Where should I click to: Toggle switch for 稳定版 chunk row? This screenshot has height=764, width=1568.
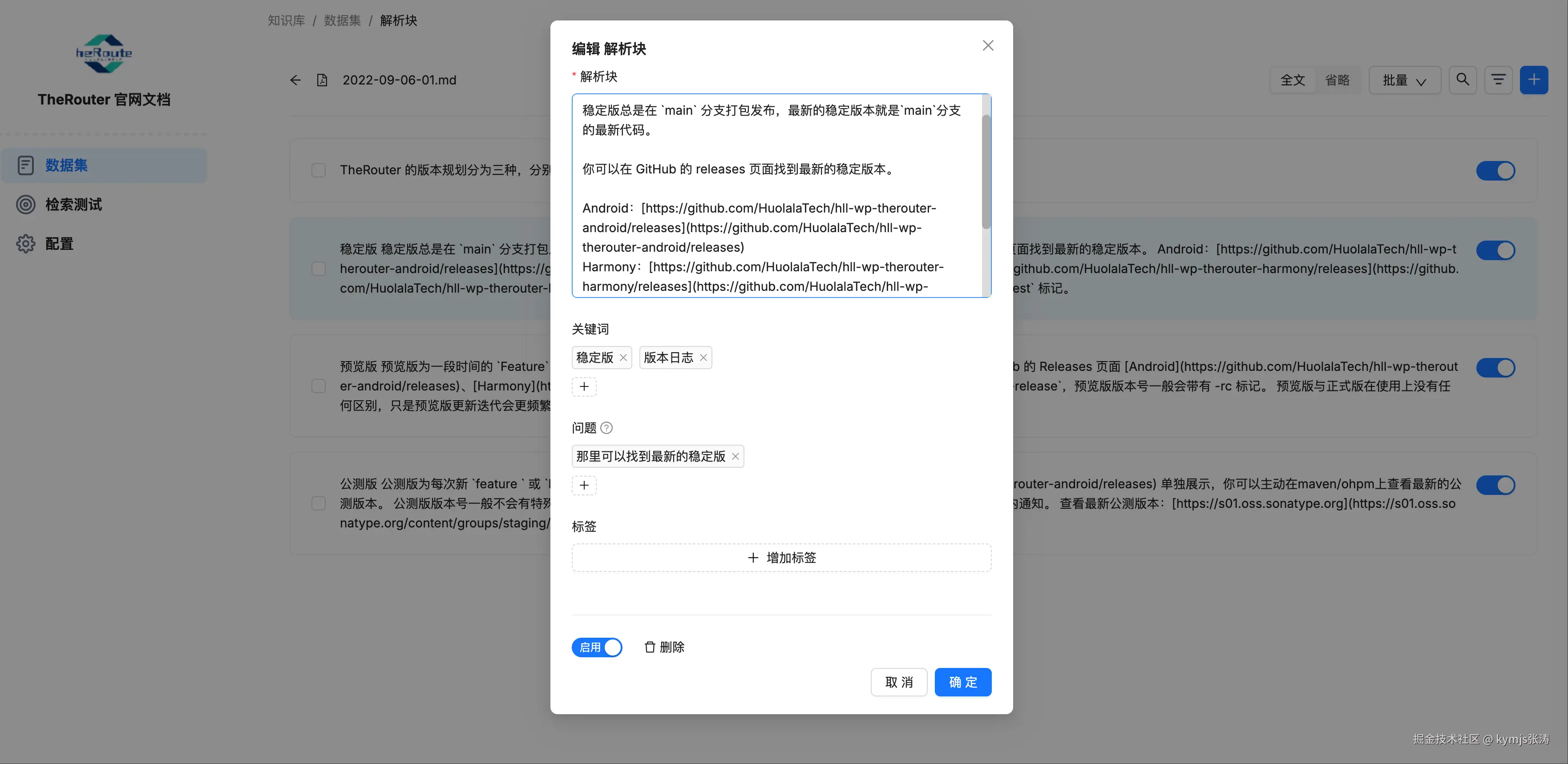click(1495, 250)
